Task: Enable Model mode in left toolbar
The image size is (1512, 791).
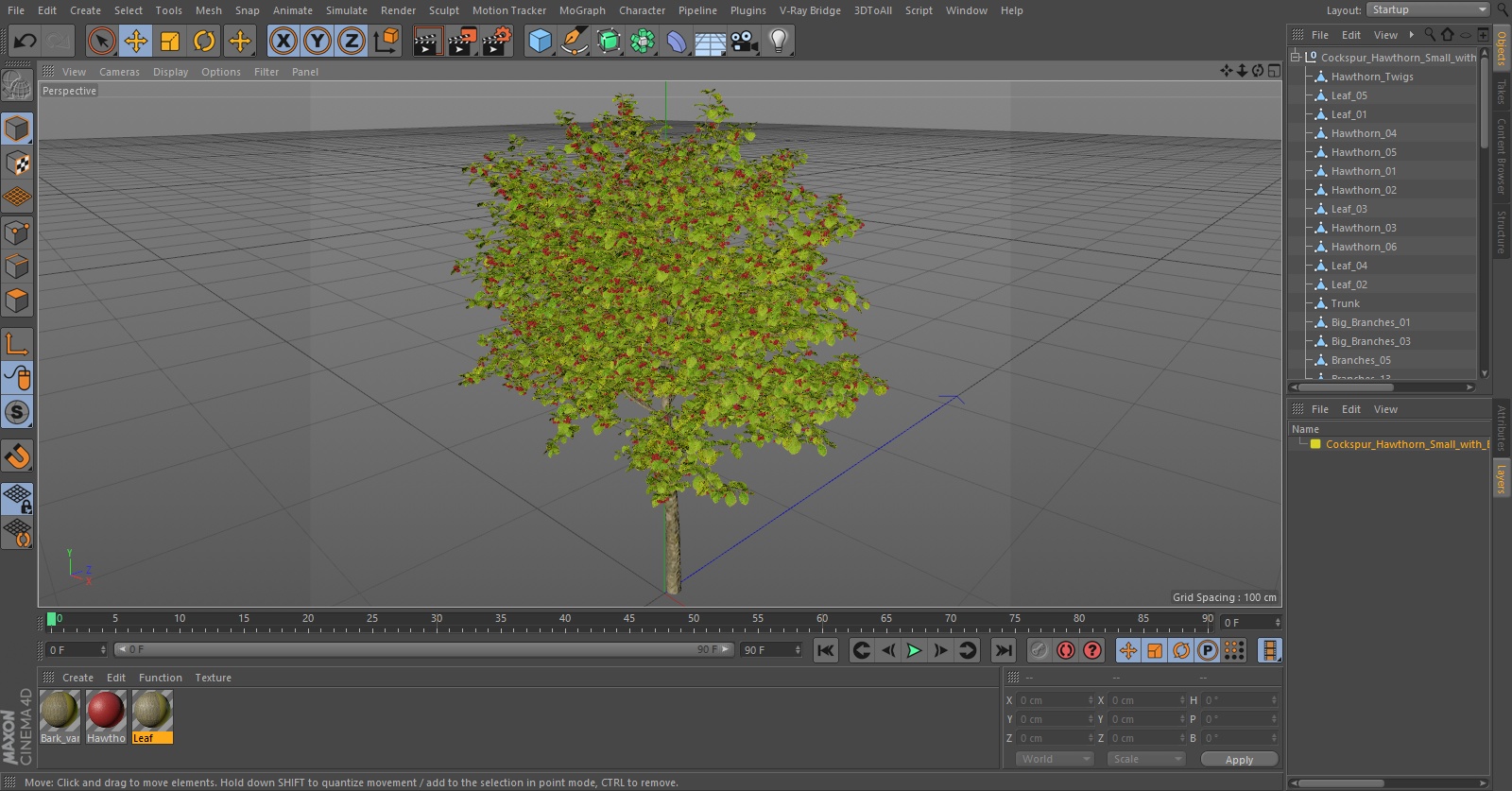Action: click(17, 129)
